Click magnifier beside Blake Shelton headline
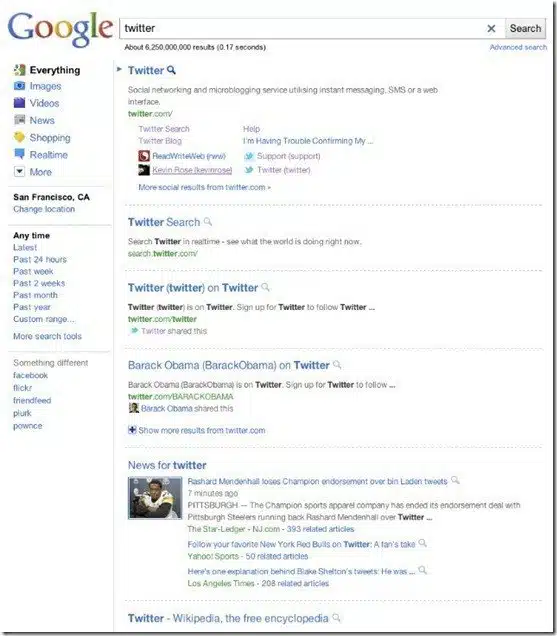Screen dimensions: 557x636 tap(422, 570)
